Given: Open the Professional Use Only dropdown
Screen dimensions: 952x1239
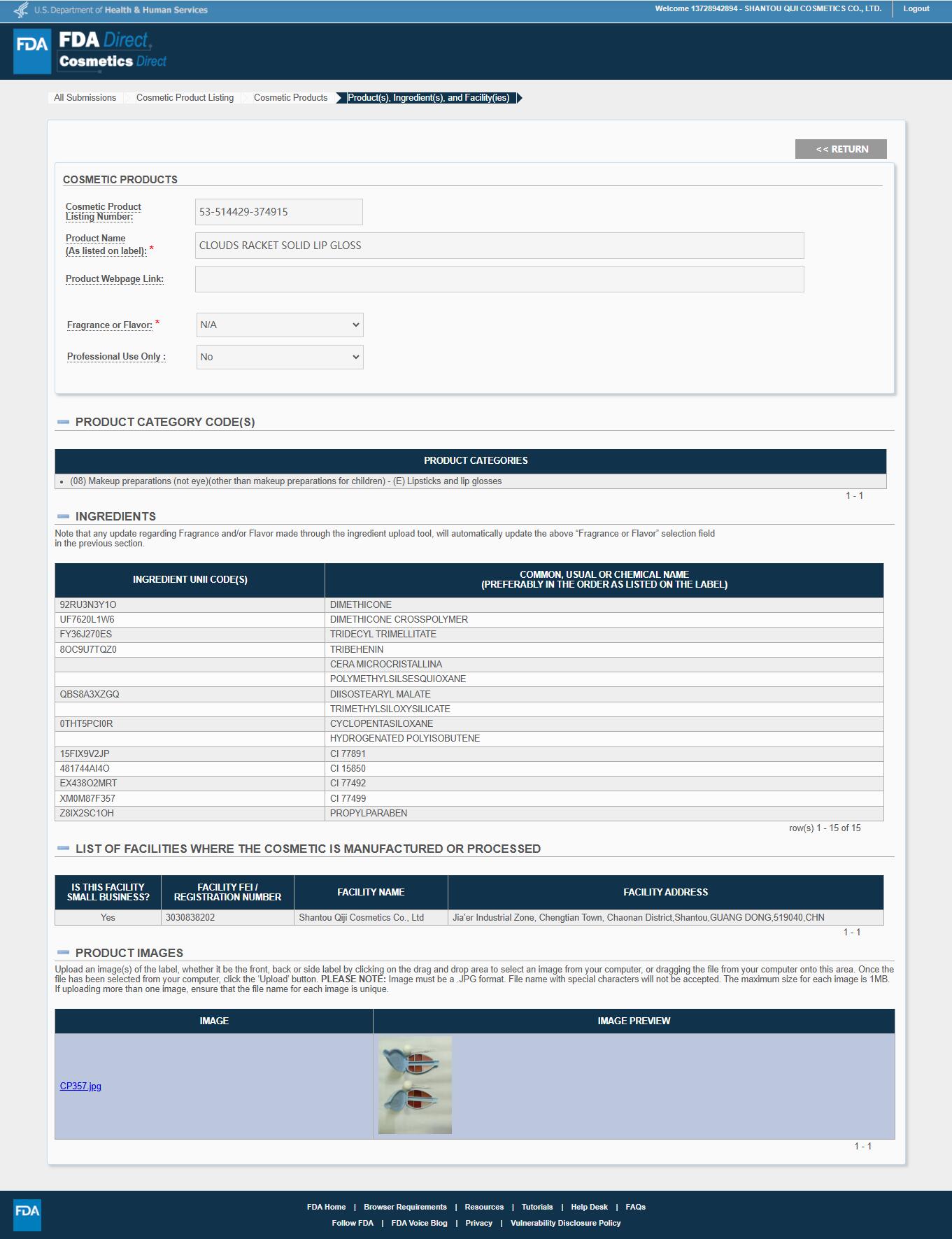Looking at the screenshot, I should (280, 357).
